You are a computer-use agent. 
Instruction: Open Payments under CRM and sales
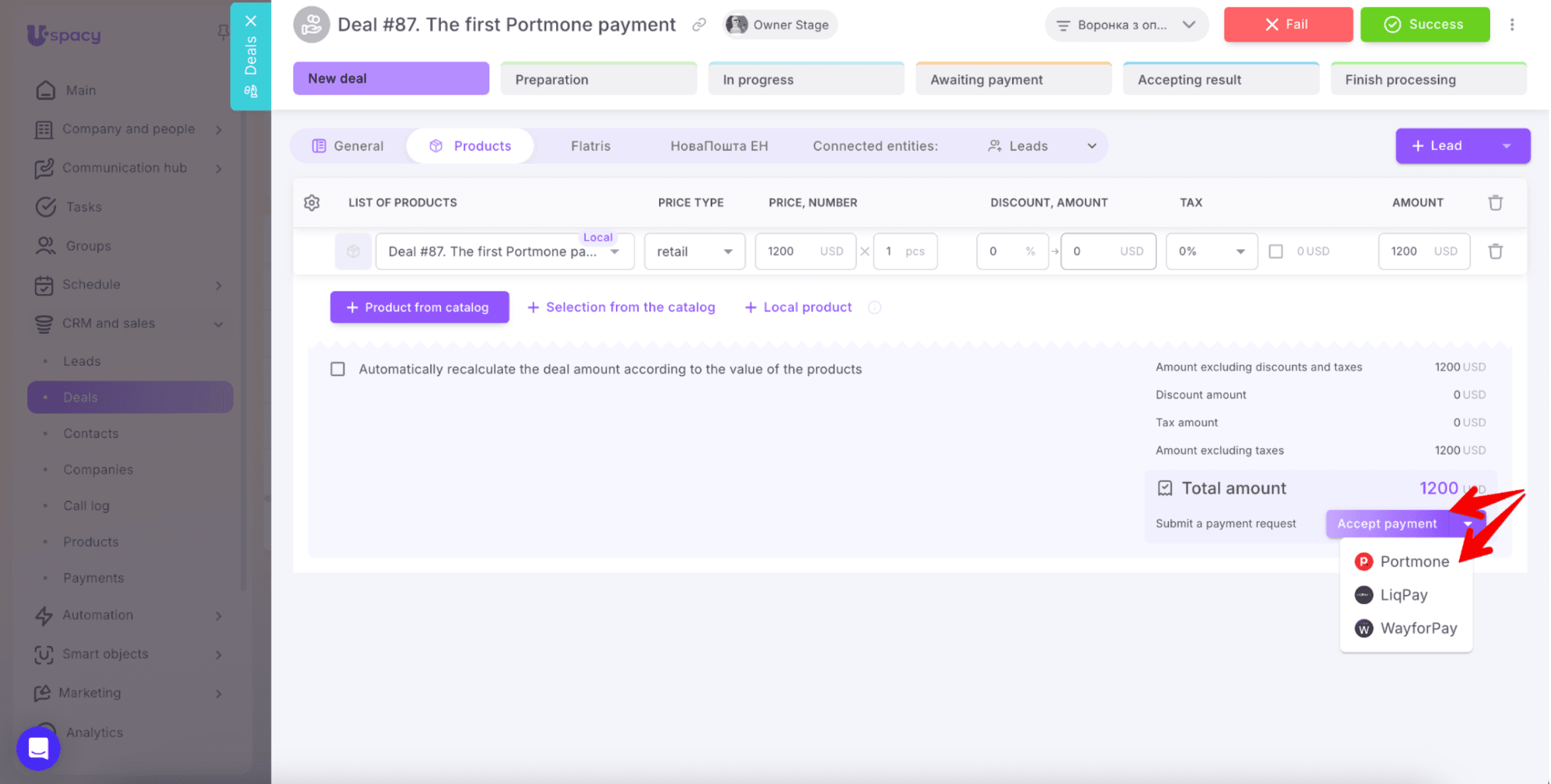click(x=93, y=578)
